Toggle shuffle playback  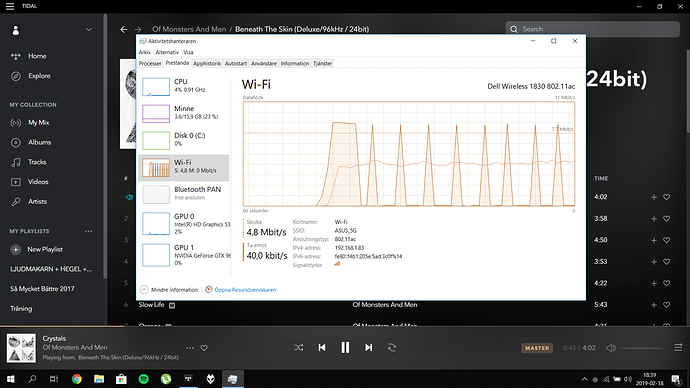[x=299, y=348]
